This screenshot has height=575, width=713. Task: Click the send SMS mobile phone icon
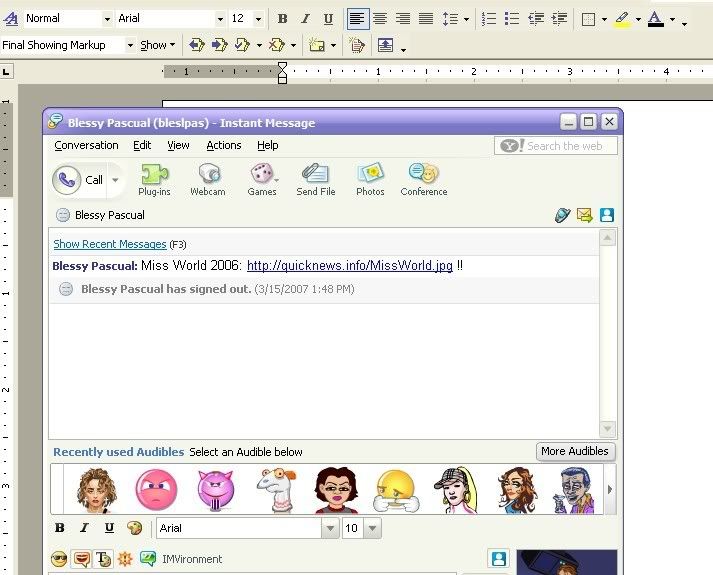point(562,215)
